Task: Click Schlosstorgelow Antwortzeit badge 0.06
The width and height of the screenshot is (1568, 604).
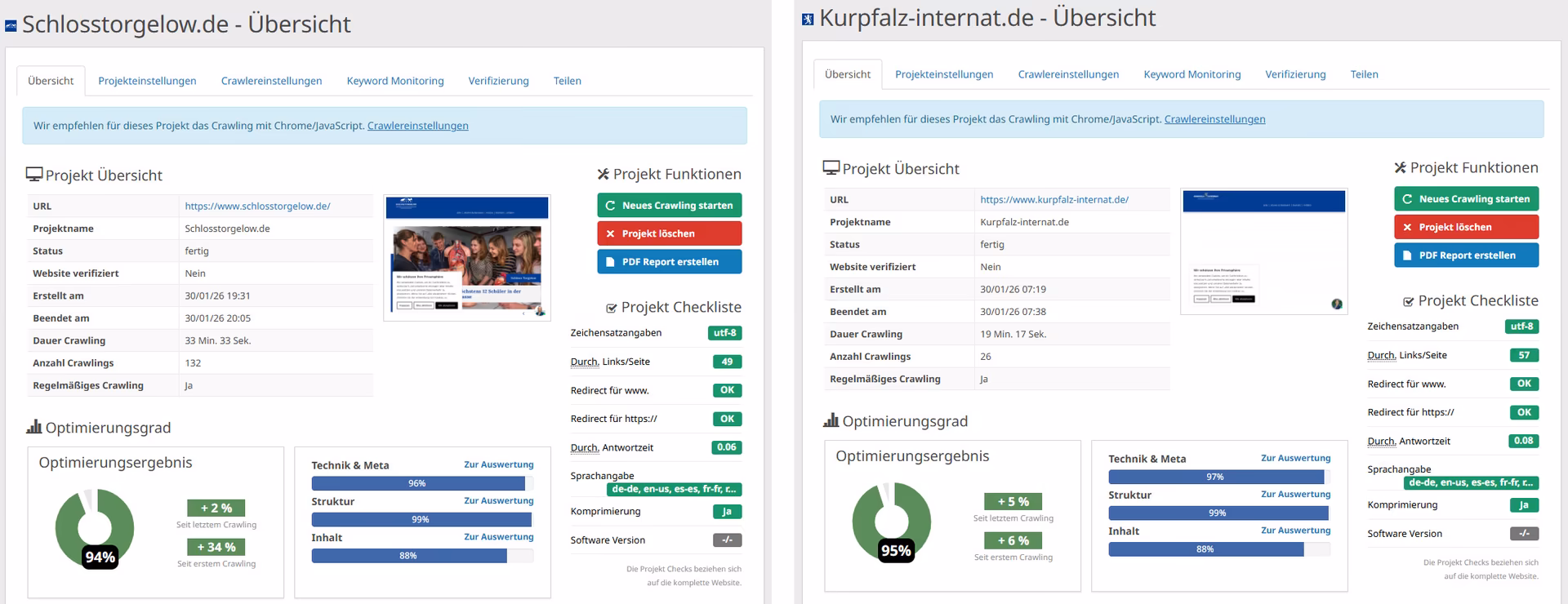Action: pyautogui.click(x=727, y=447)
